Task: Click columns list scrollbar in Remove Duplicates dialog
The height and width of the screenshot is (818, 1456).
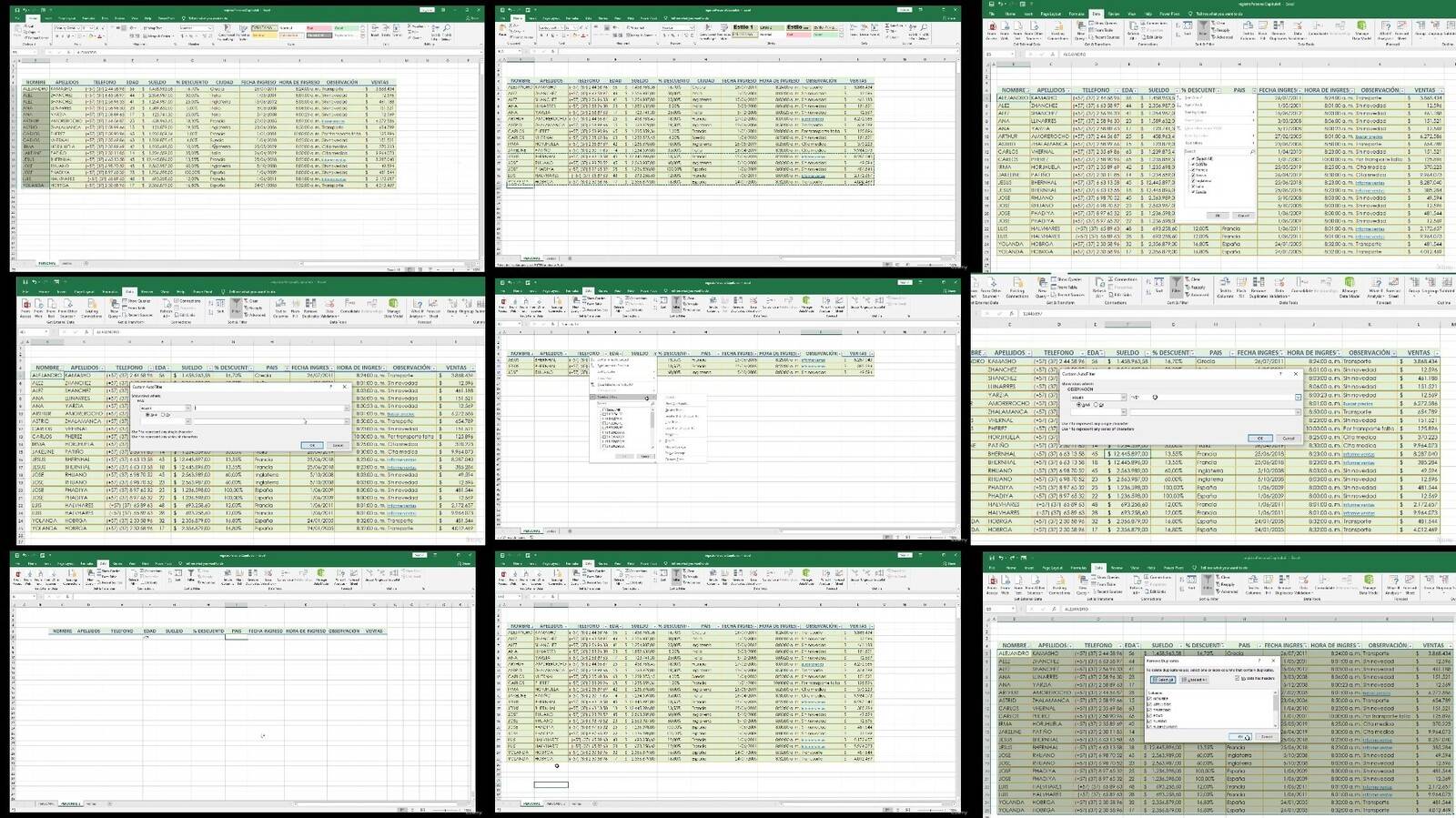Action: click(x=1275, y=709)
